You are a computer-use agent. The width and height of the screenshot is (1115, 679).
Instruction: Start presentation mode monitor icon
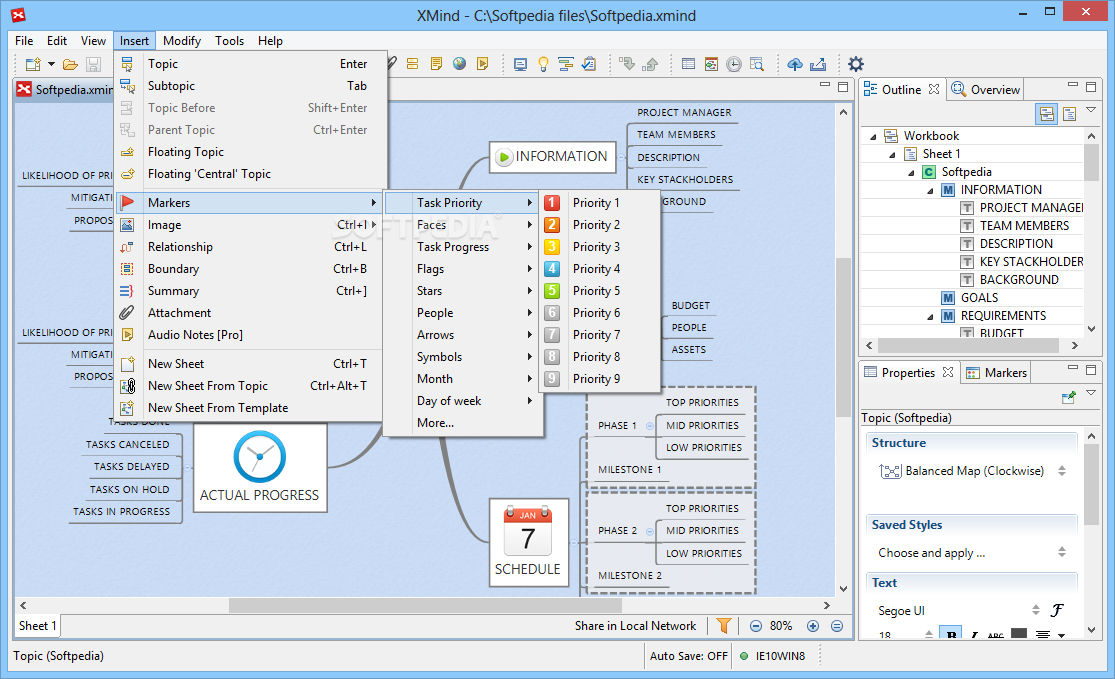coord(521,65)
